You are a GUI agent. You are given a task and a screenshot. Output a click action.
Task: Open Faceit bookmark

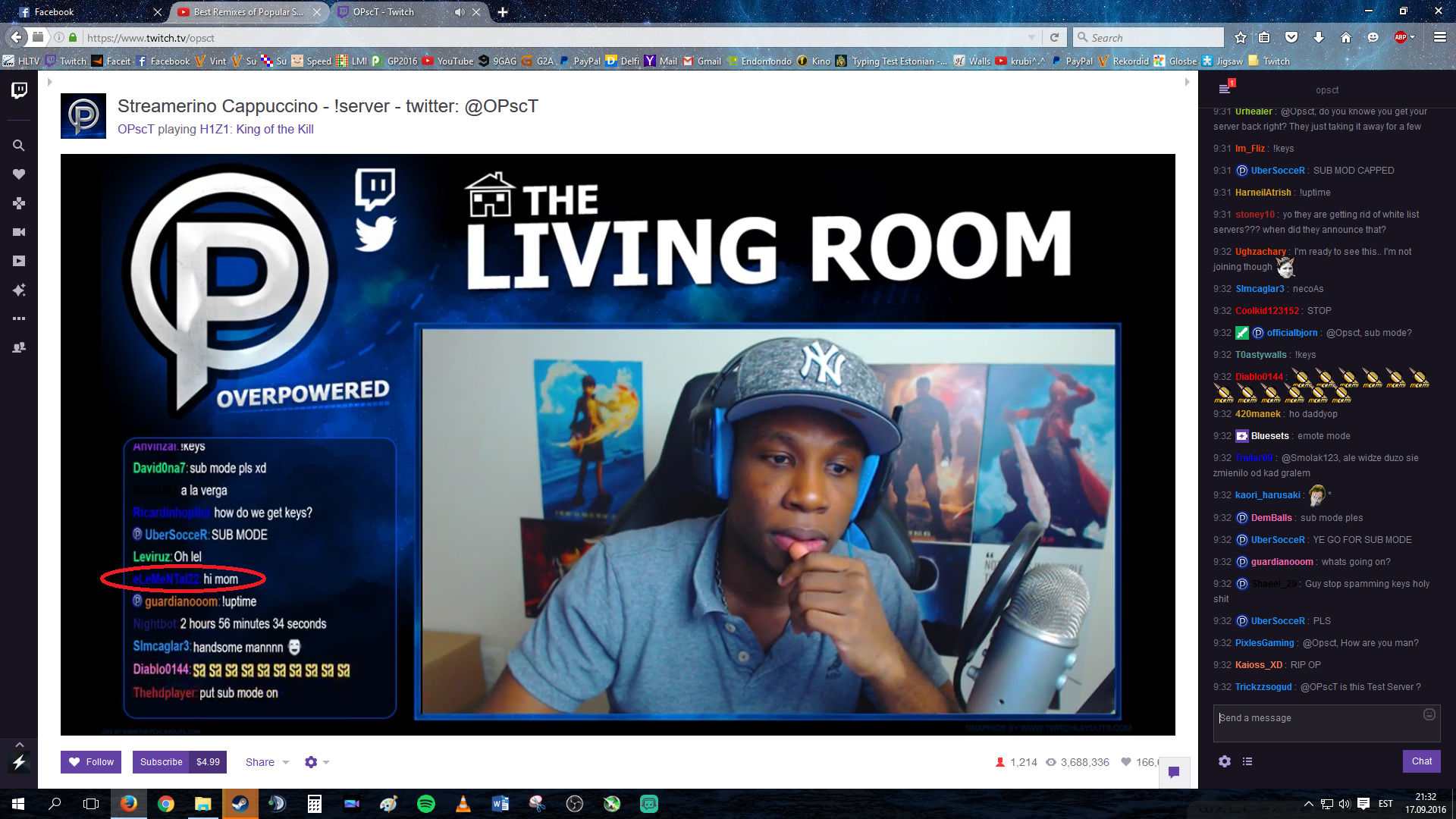(111, 61)
